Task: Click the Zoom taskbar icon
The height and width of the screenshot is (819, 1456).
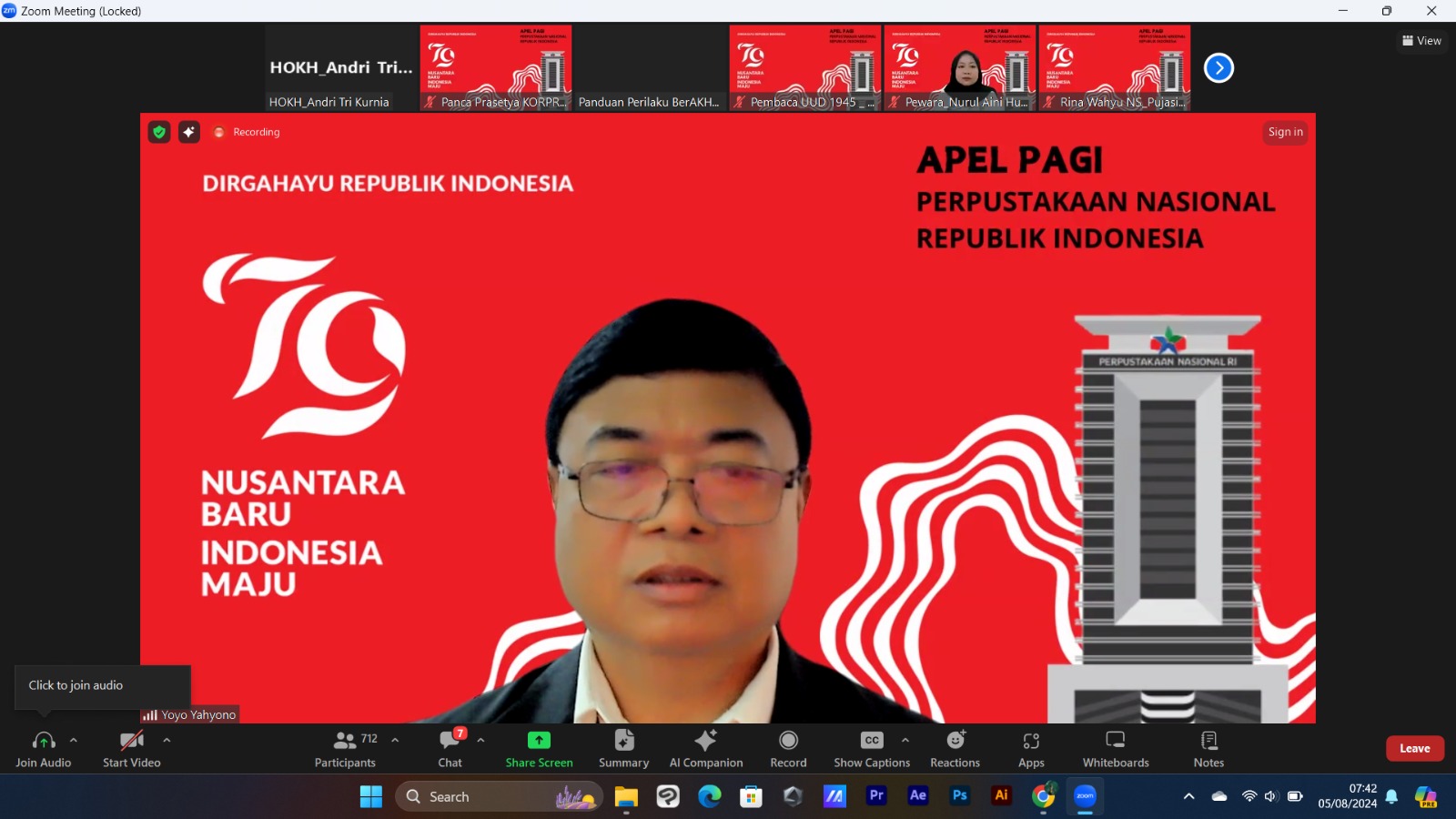Action: tap(1085, 796)
